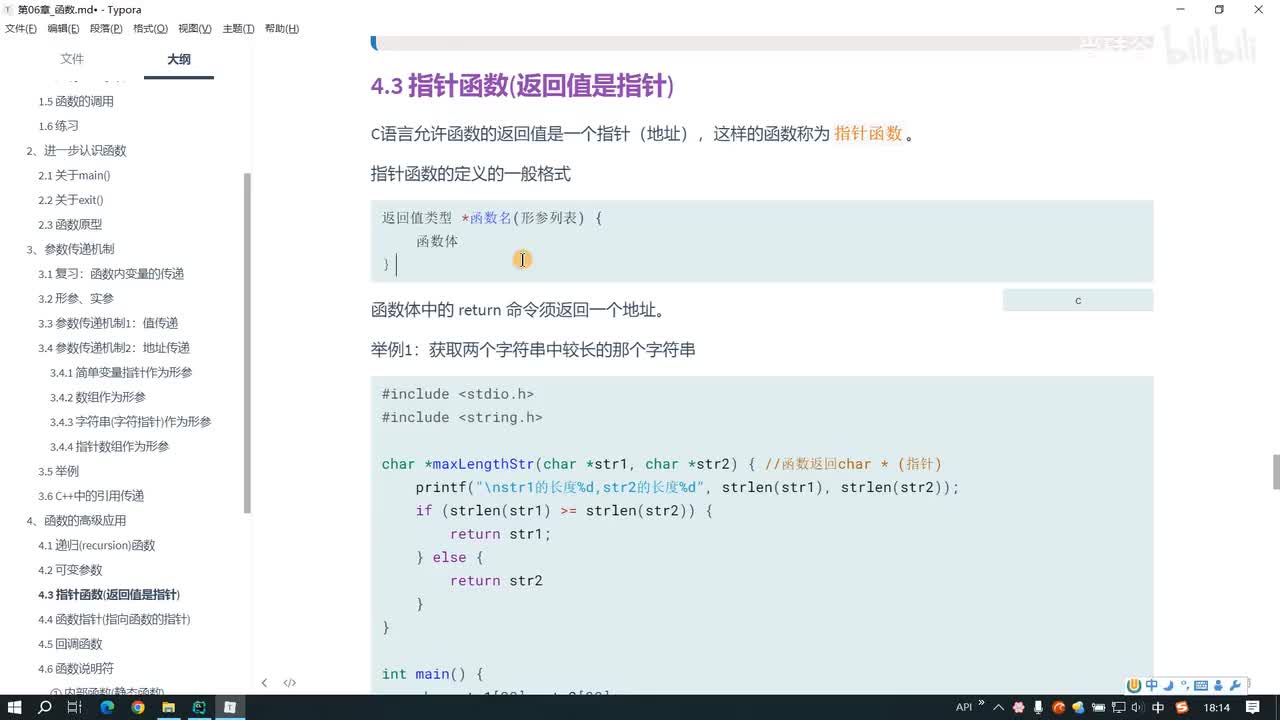Open the IME soft keyboard icon
1280x720 pixels.
1199,685
